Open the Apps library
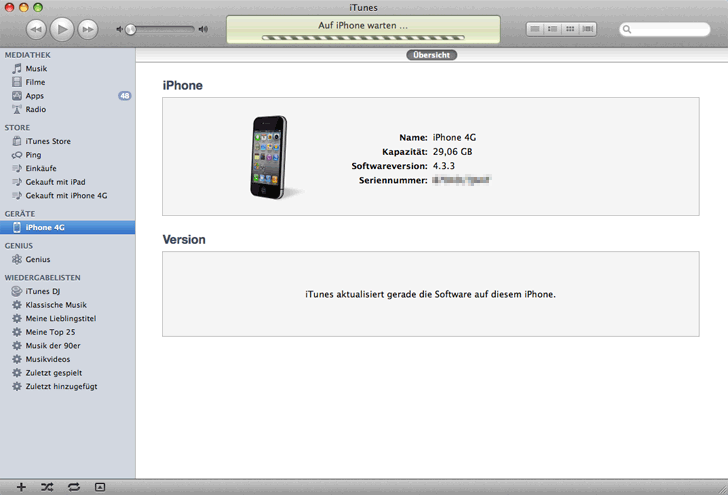This screenshot has height=495, width=728. [68, 96]
